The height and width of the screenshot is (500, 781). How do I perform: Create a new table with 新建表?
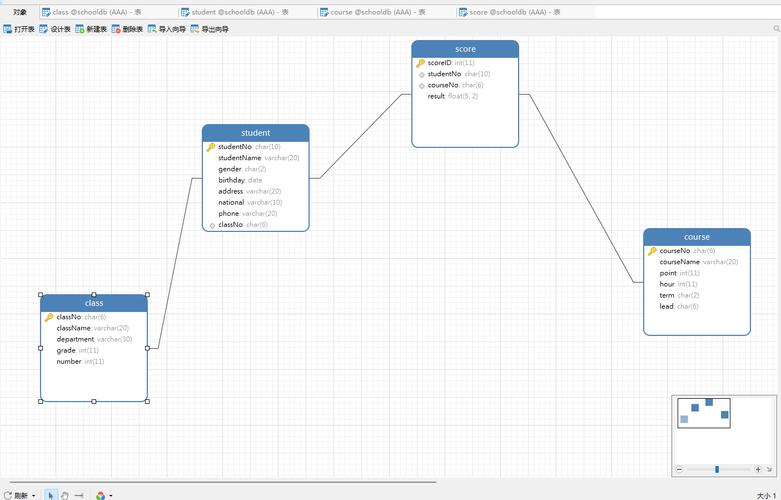(x=91, y=30)
